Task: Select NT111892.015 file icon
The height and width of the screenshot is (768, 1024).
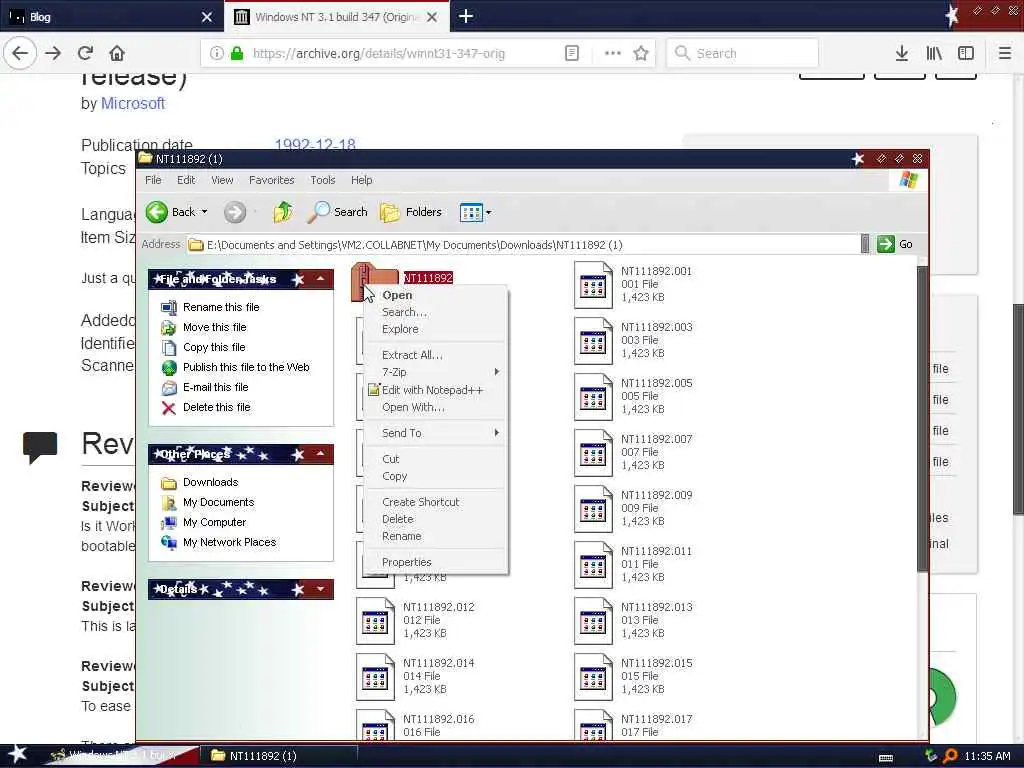Action: 593,677
